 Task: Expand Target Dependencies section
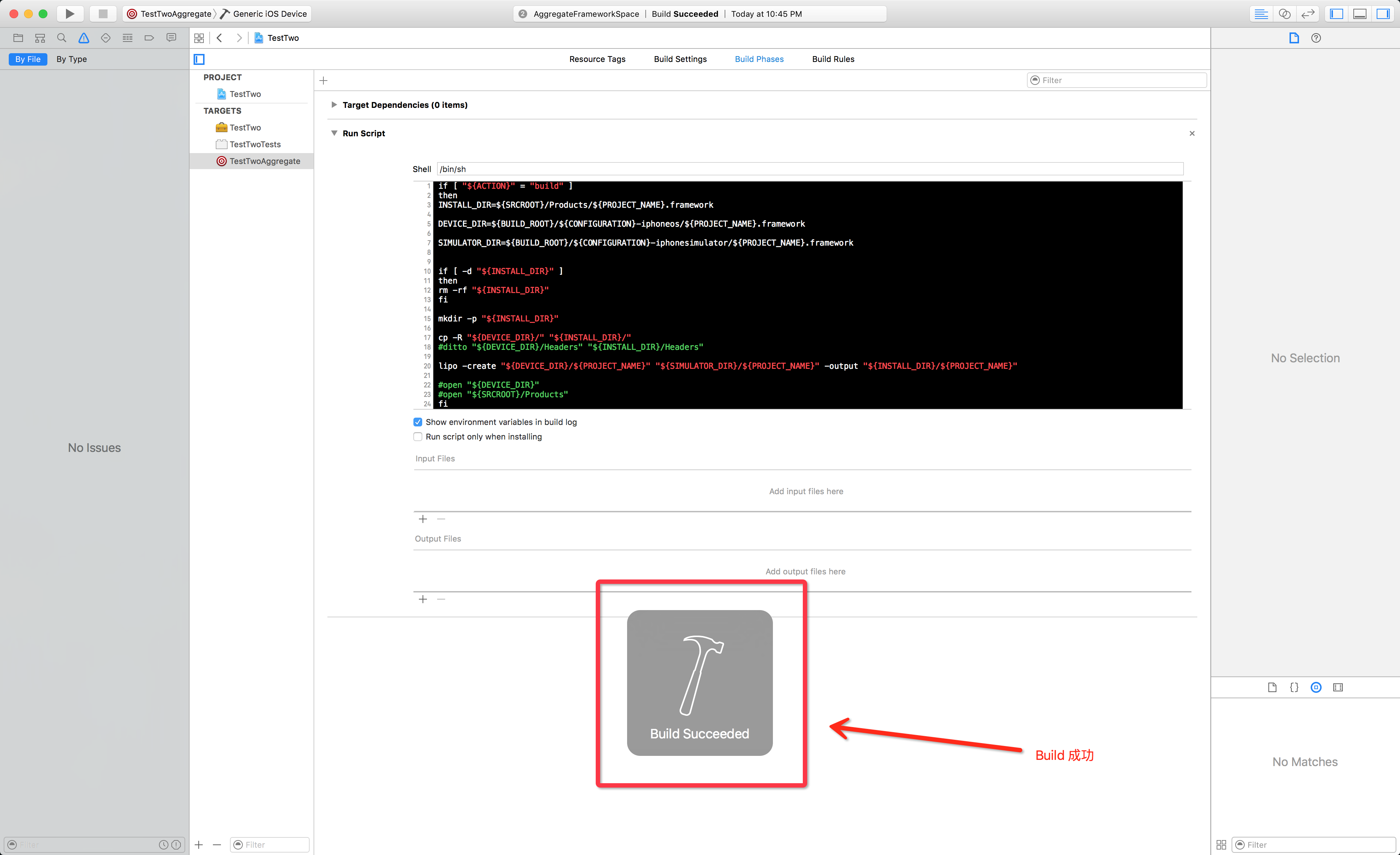(x=334, y=105)
